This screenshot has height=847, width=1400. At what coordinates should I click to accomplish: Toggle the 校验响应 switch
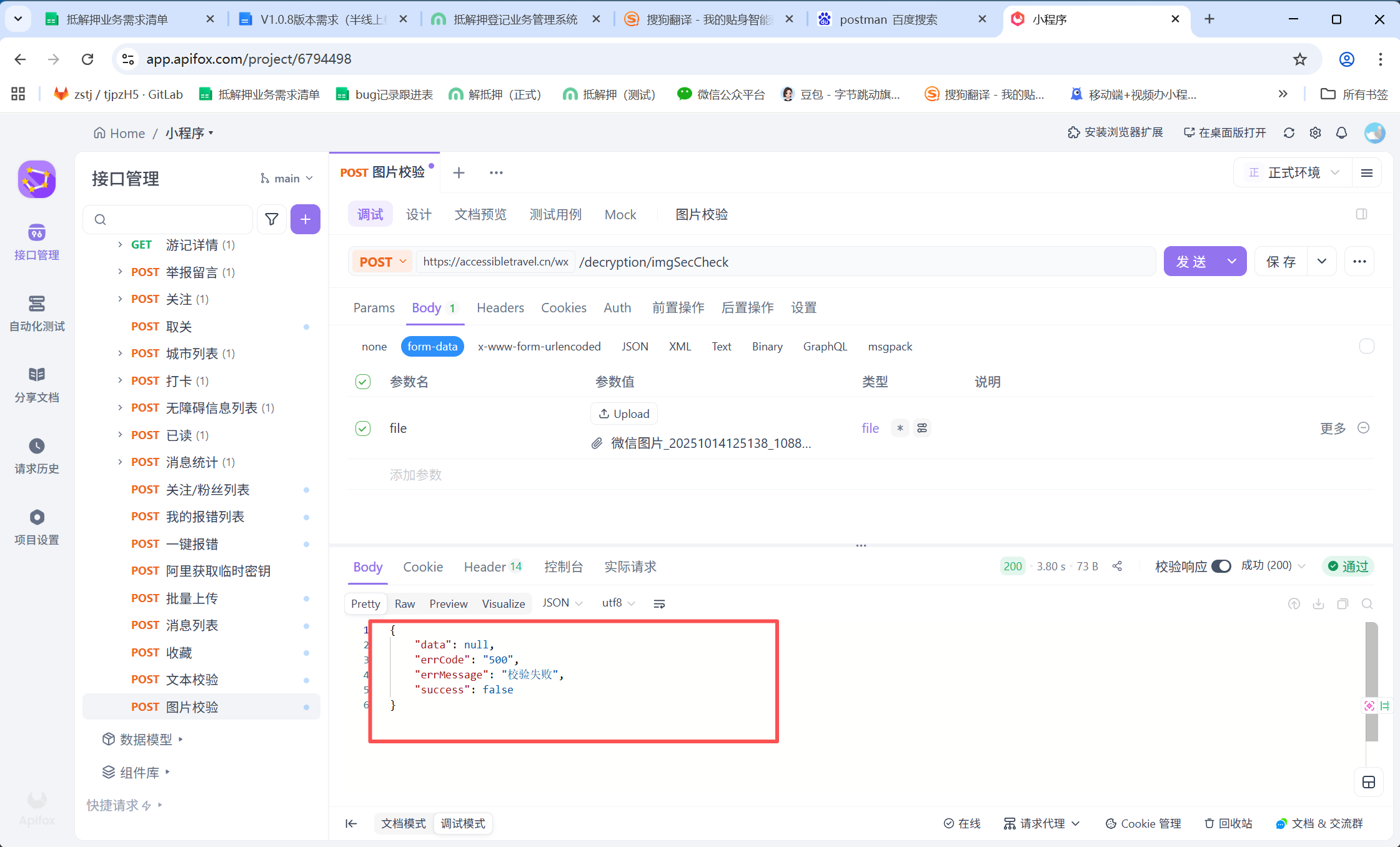tap(1221, 566)
